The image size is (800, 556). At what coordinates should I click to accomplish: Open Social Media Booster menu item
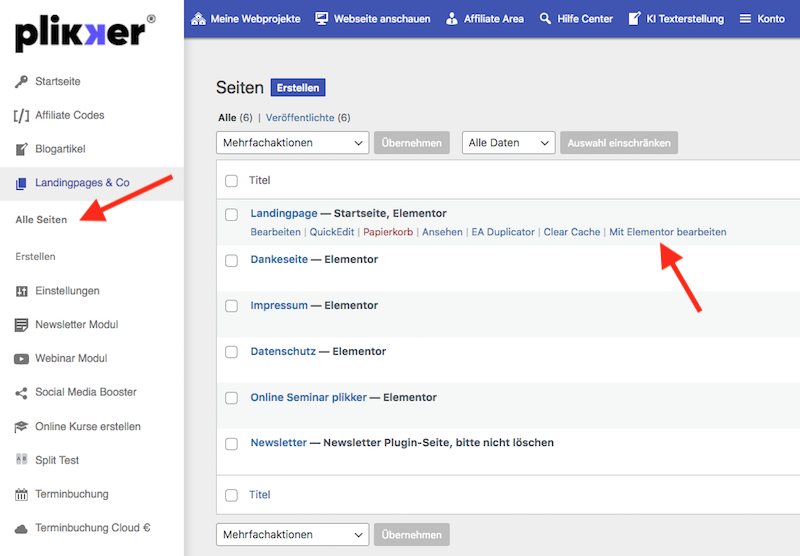86,392
